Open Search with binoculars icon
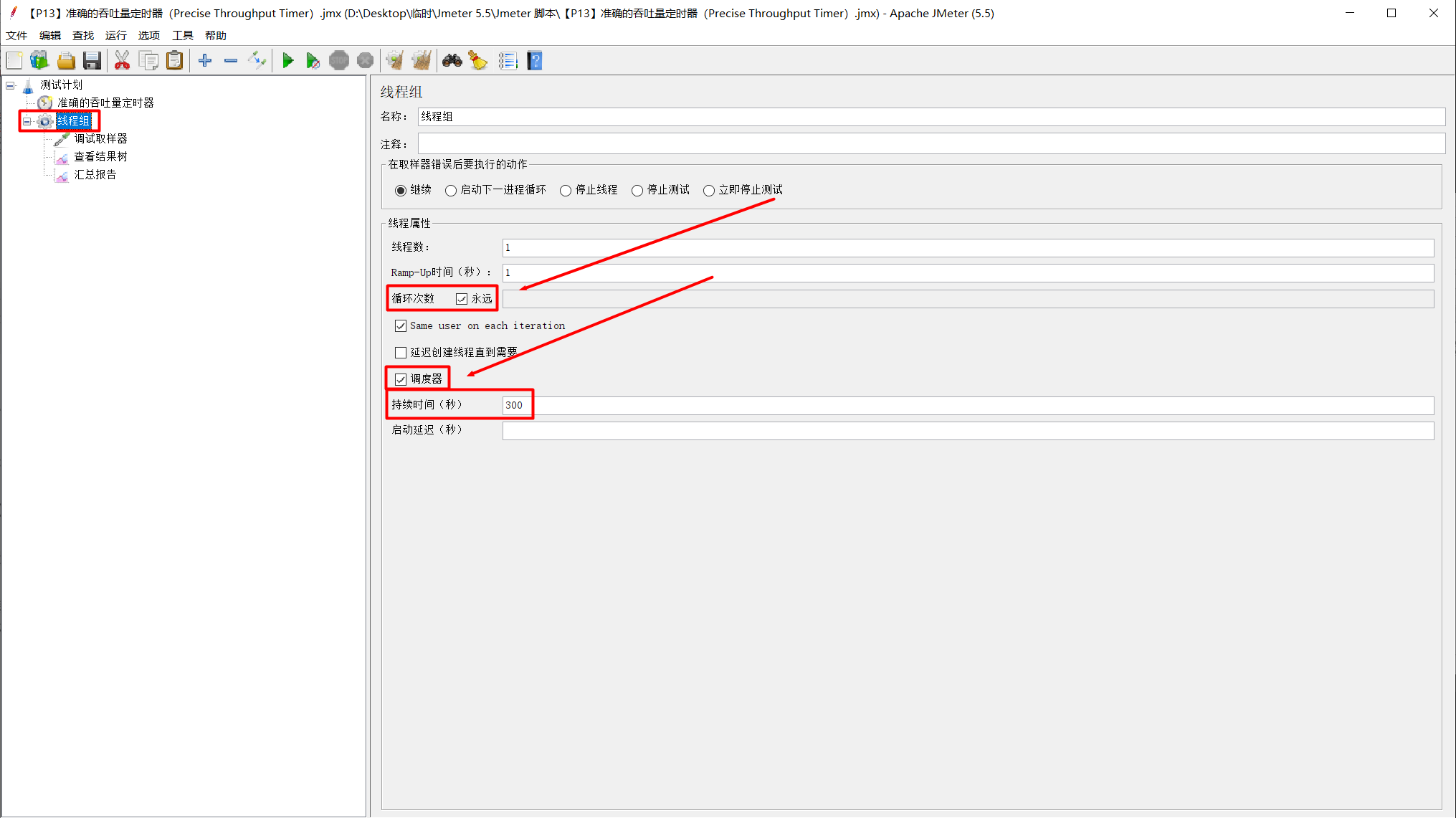Viewport: 1456px width, 818px height. click(x=452, y=61)
